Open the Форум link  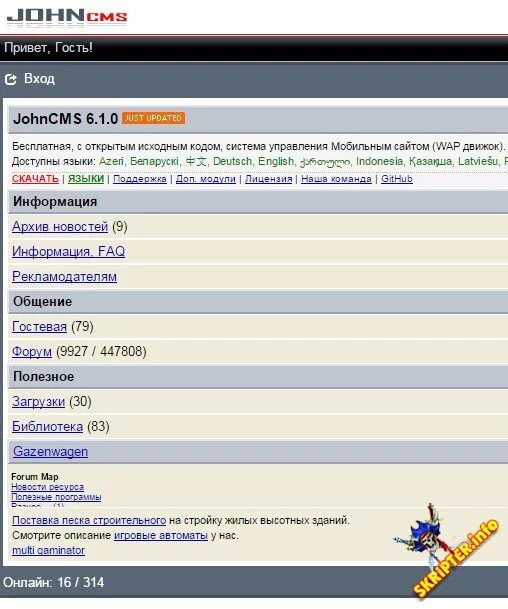tap(32, 351)
